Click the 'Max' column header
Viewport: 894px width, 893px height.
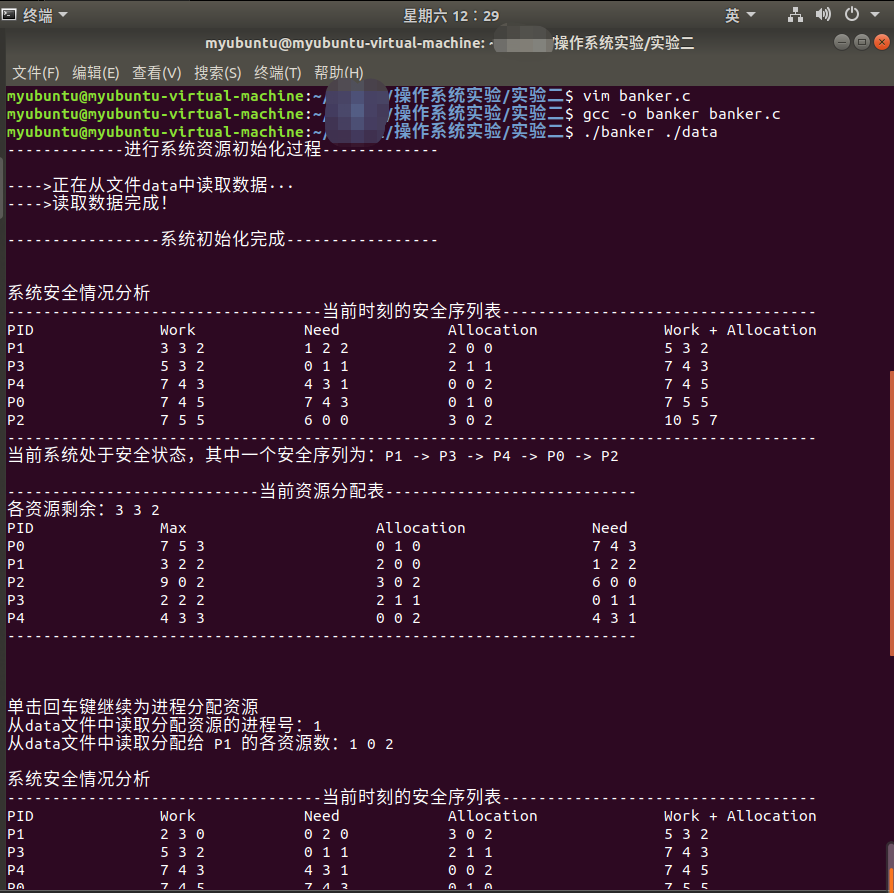click(173, 528)
